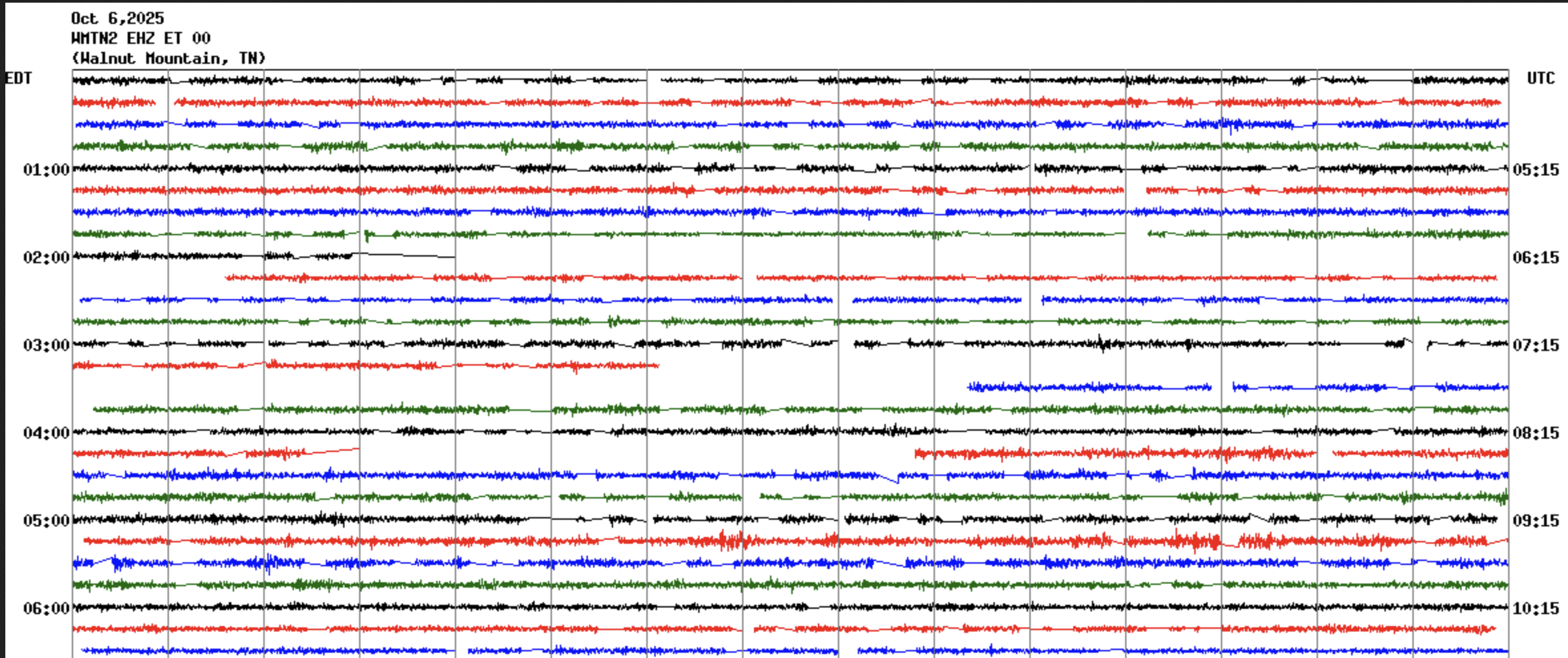
Task: Pick the 04:00 EDT time marker
Action: click(46, 433)
